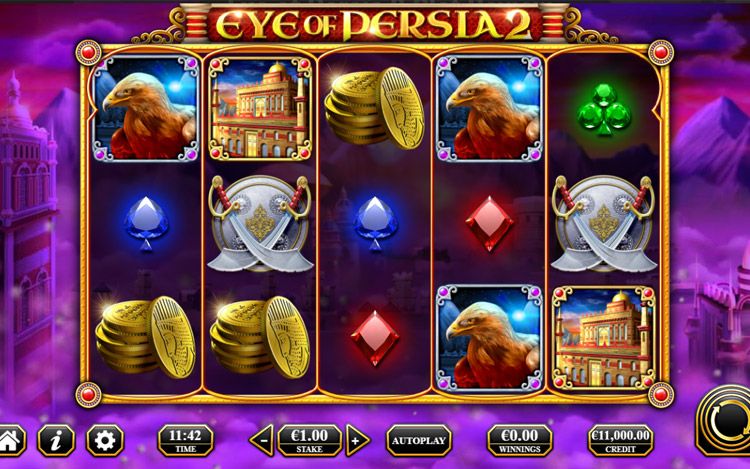Click the 11:42 time display

tap(186, 440)
